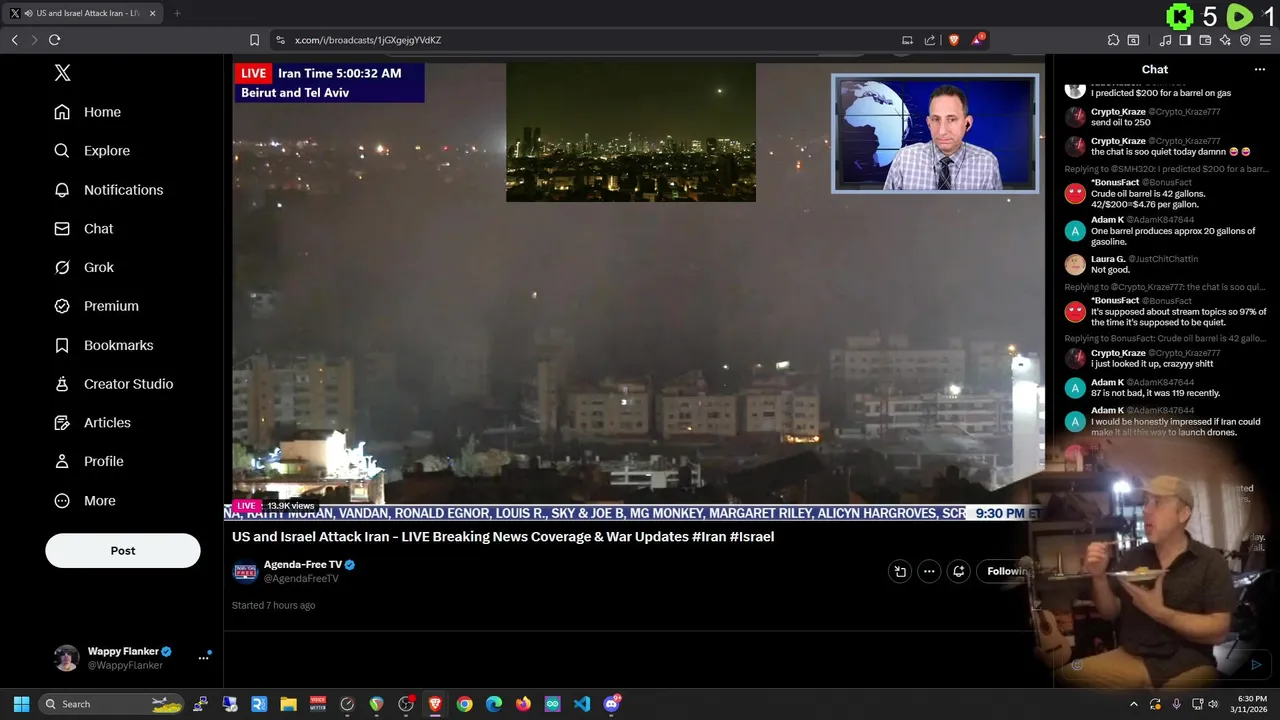Open Firefox from taskbar
Screen dimensions: 1280x720
click(523, 704)
